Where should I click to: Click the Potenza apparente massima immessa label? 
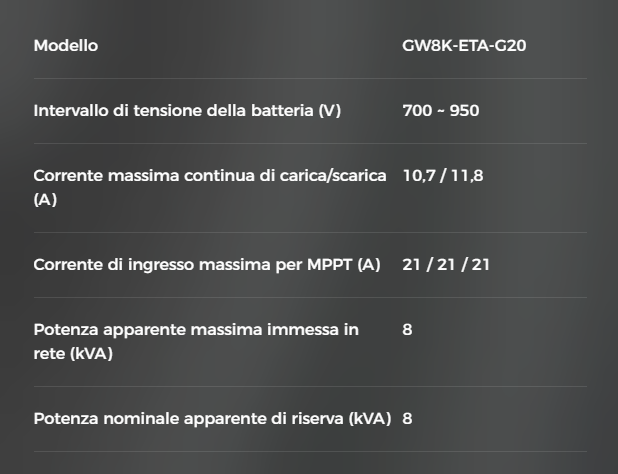coord(196,329)
